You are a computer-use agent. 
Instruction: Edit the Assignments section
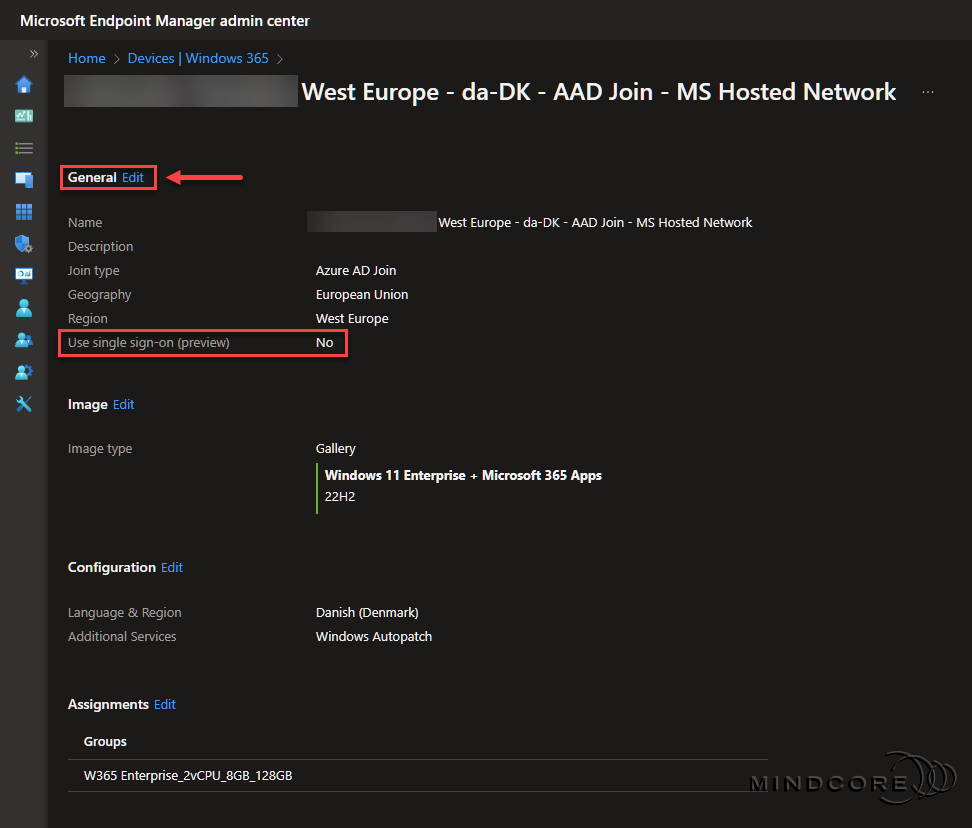click(x=165, y=704)
